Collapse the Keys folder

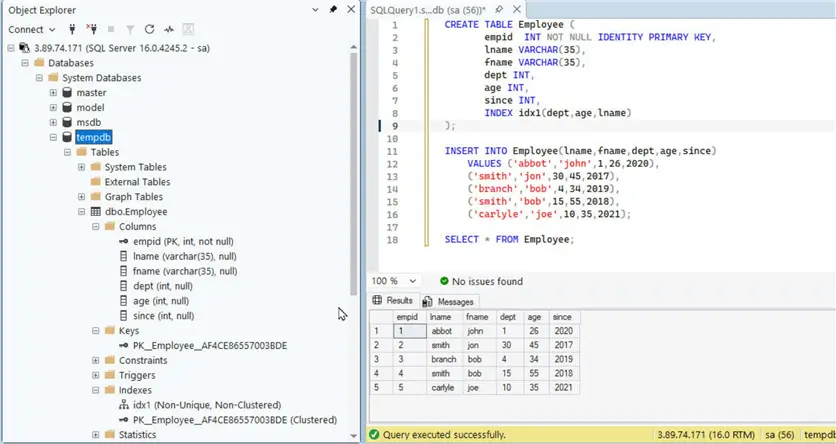coord(95,330)
